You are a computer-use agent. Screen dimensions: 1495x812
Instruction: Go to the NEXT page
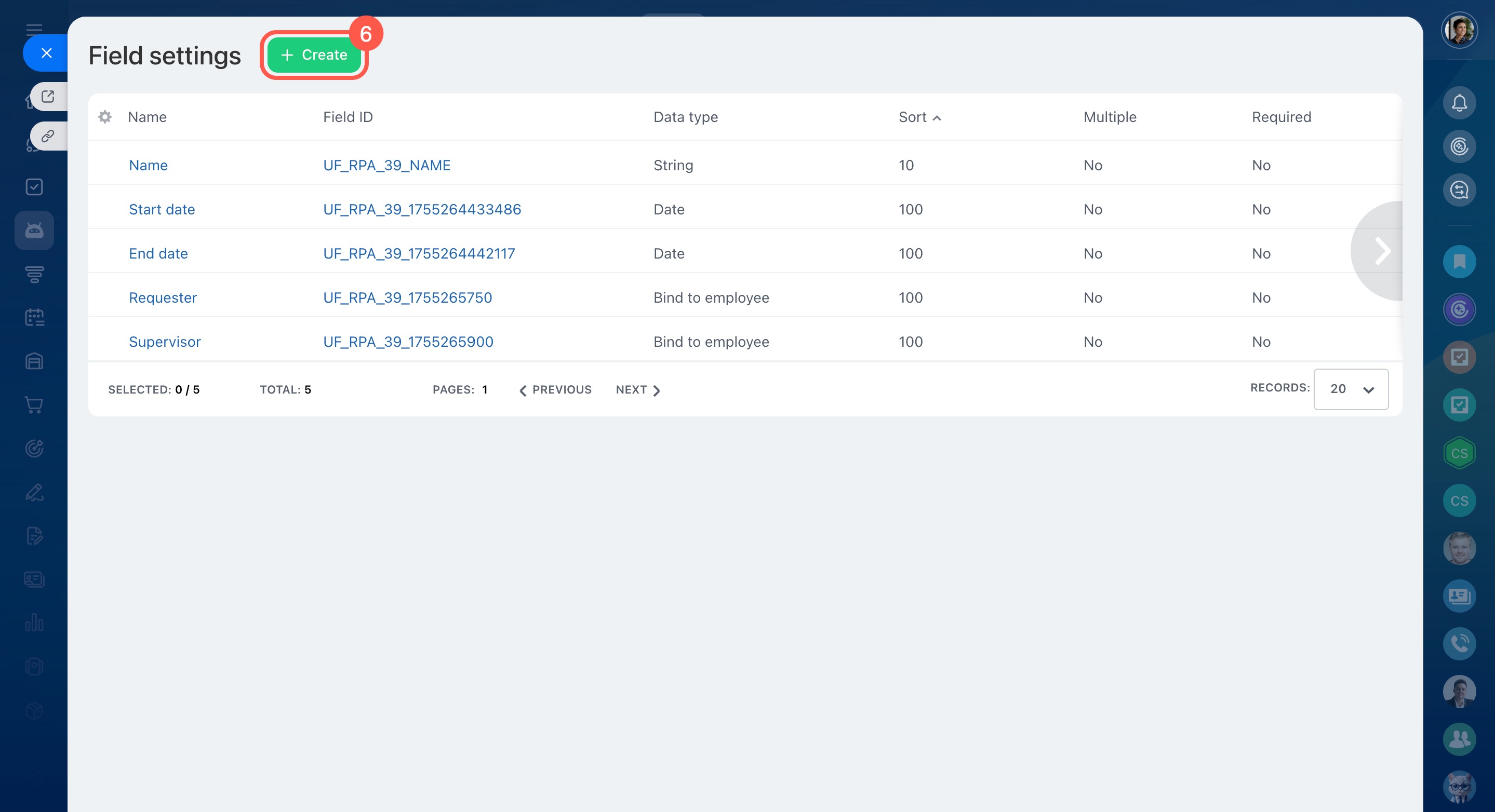[x=637, y=390]
